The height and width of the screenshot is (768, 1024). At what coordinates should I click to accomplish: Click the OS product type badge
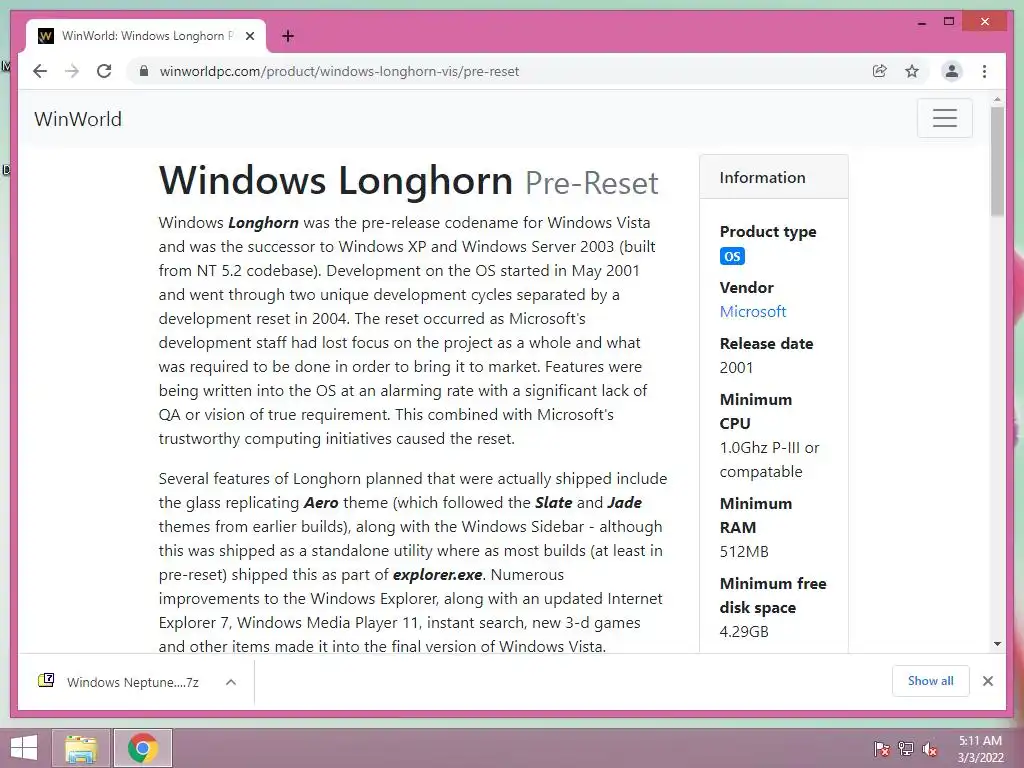pos(732,256)
